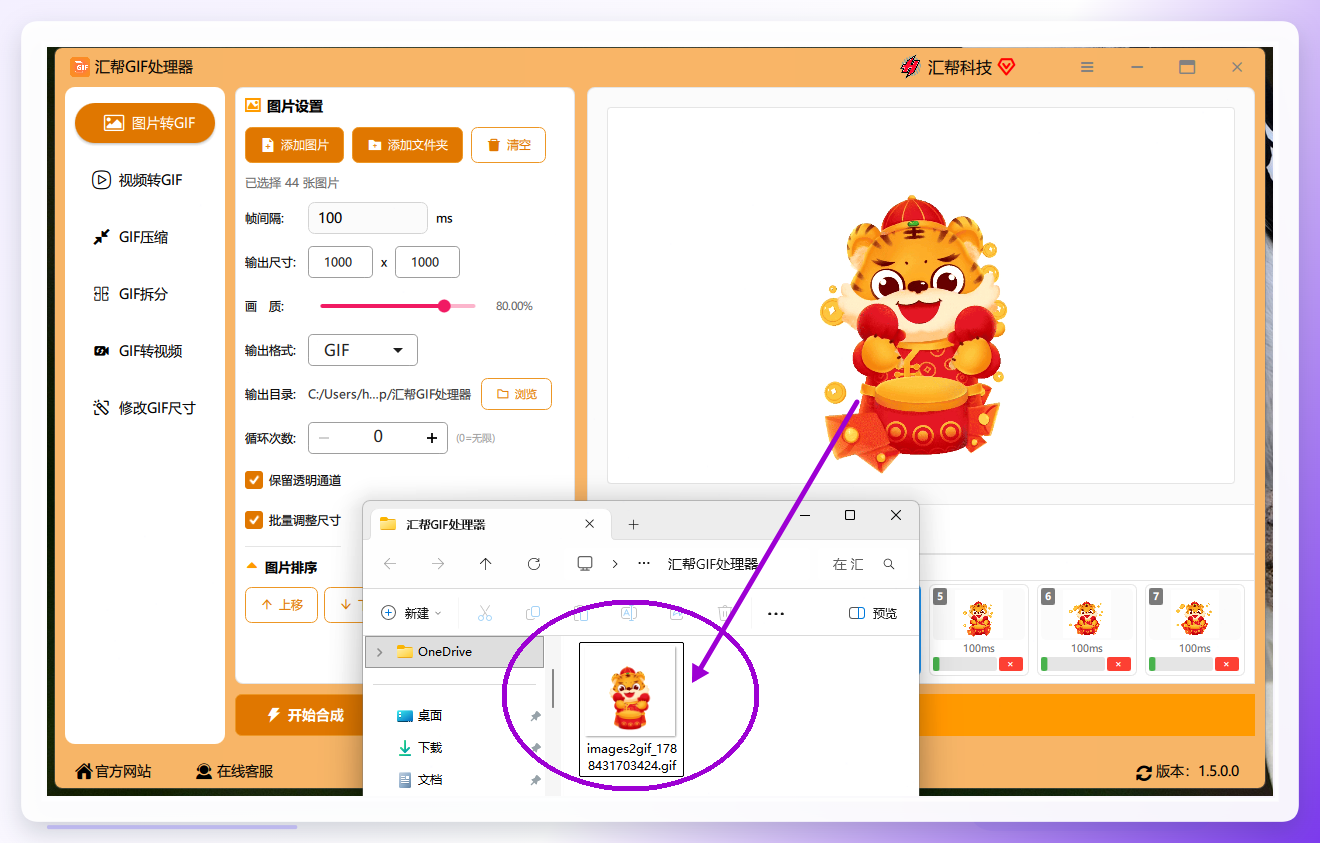Expand address bar path chevron

[615, 564]
